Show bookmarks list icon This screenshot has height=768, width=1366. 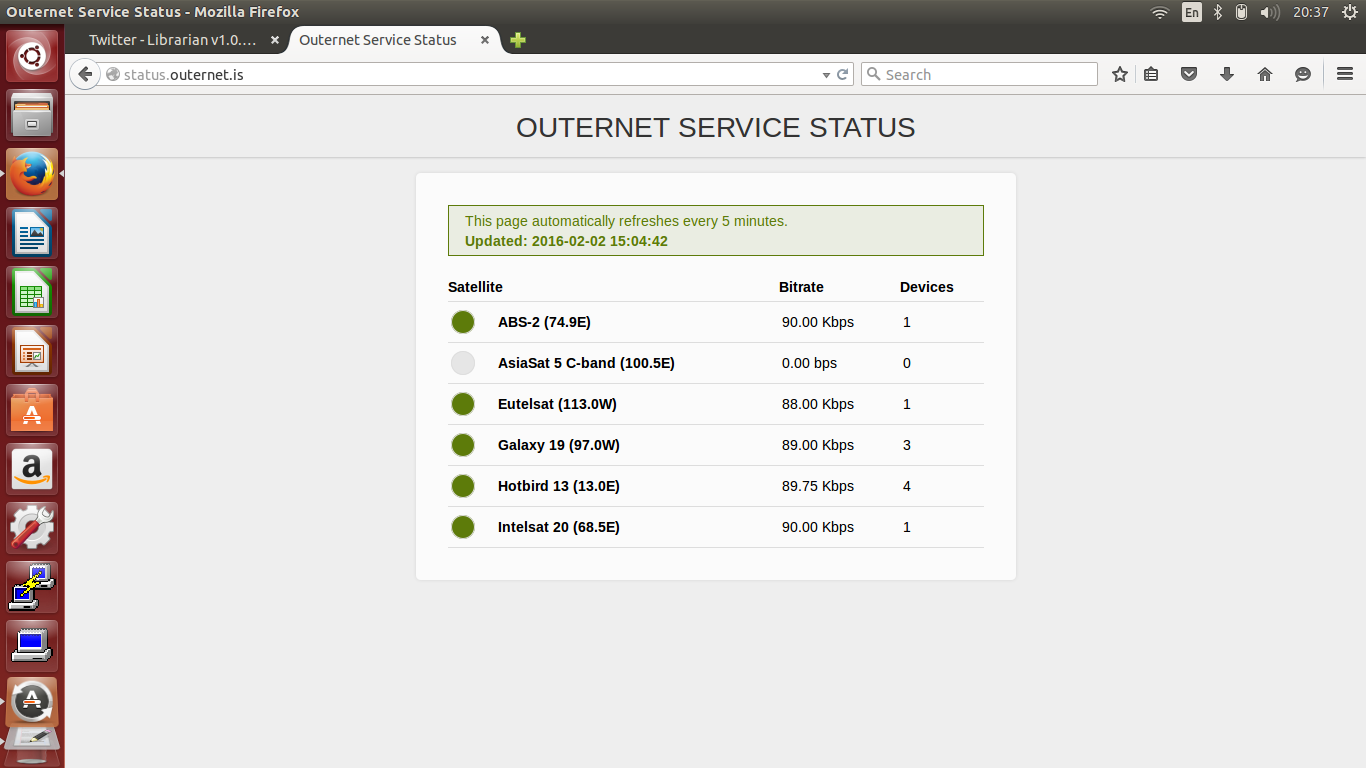click(1151, 74)
